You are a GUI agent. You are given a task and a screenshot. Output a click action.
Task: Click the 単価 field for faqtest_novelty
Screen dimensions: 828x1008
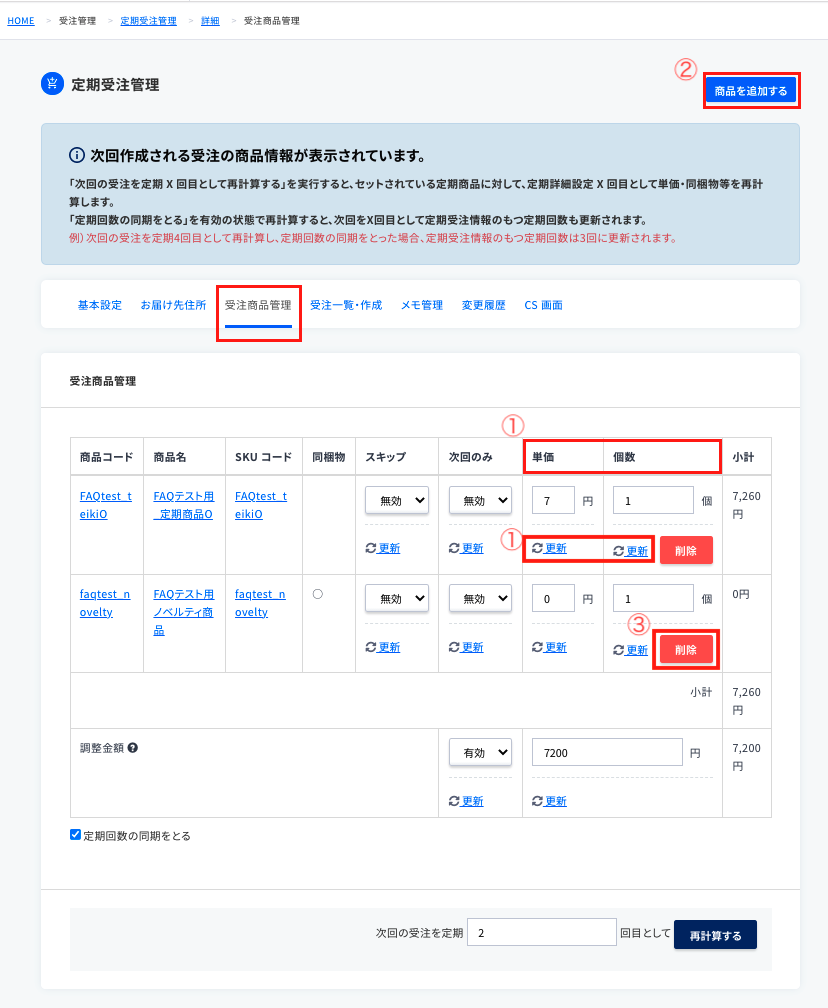click(x=554, y=598)
